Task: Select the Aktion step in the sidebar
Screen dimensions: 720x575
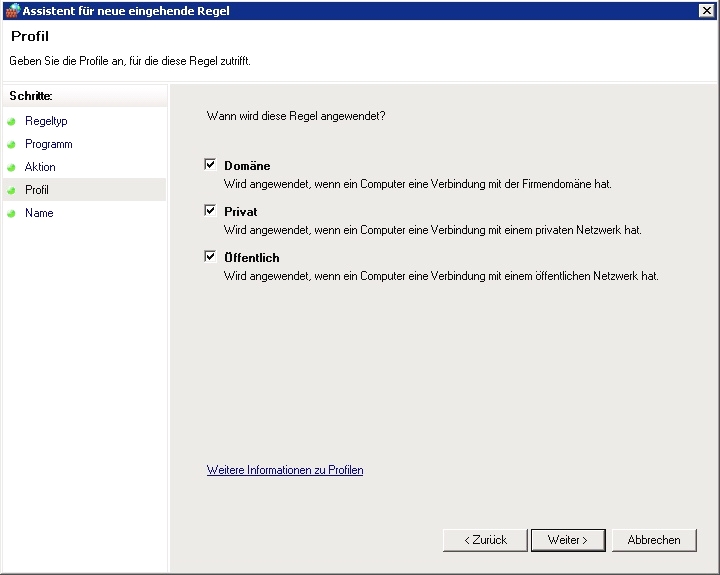Action: coord(40,167)
